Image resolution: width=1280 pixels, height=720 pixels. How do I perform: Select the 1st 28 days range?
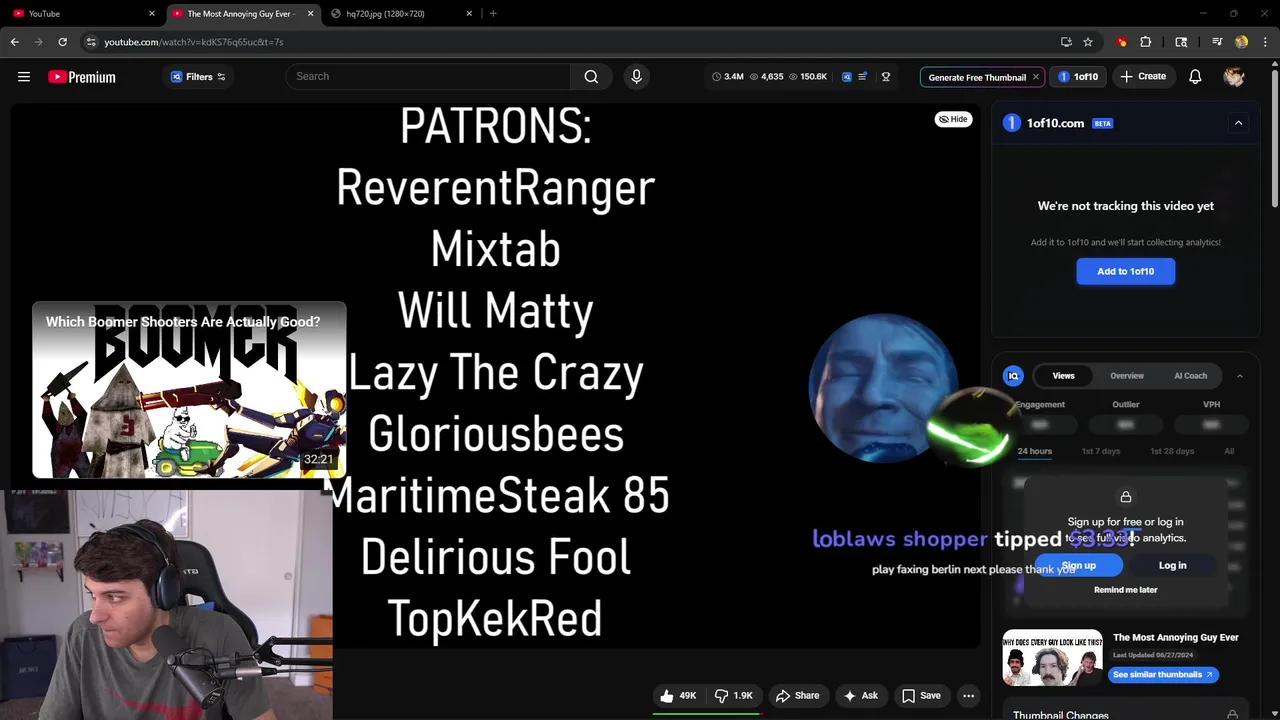point(1172,451)
